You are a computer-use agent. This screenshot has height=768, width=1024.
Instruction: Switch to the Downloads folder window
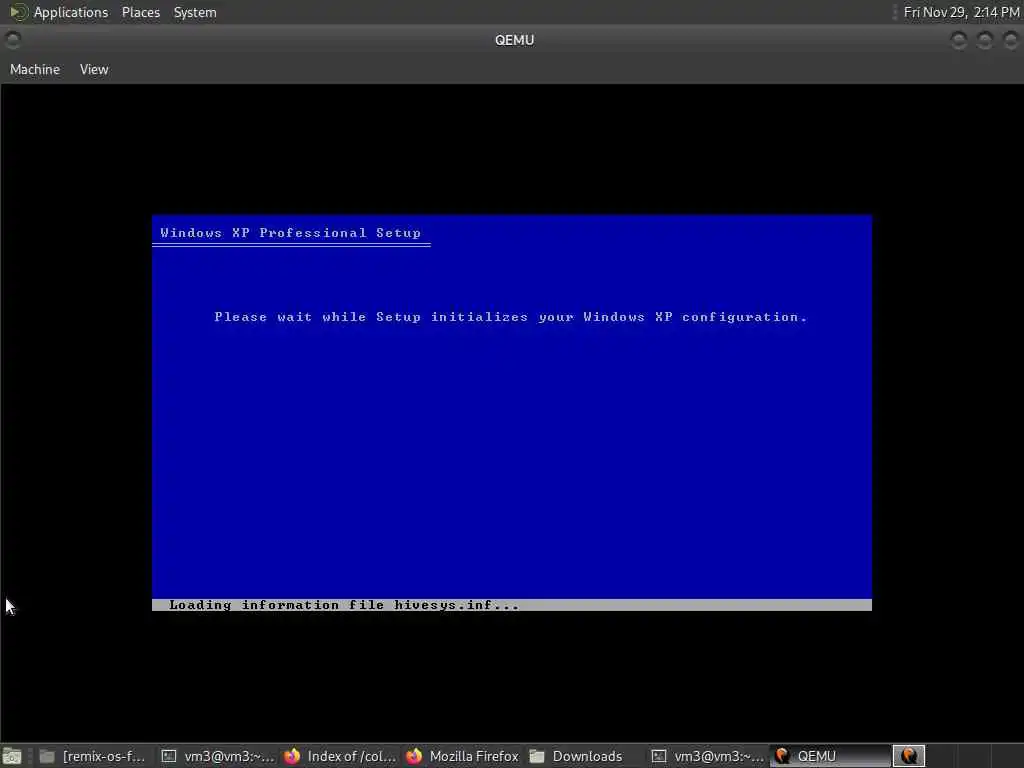(x=585, y=756)
